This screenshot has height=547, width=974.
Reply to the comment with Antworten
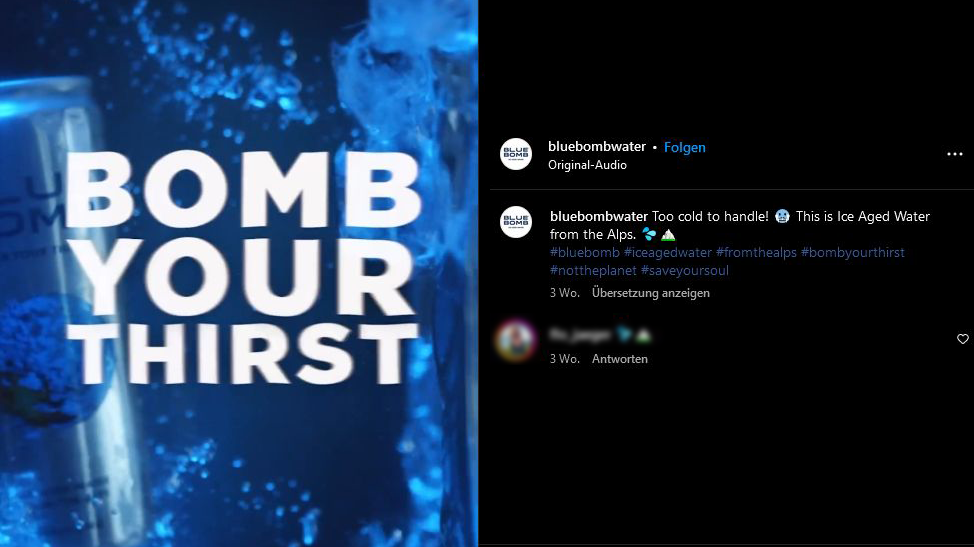pyautogui.click(x=619, y=359)
